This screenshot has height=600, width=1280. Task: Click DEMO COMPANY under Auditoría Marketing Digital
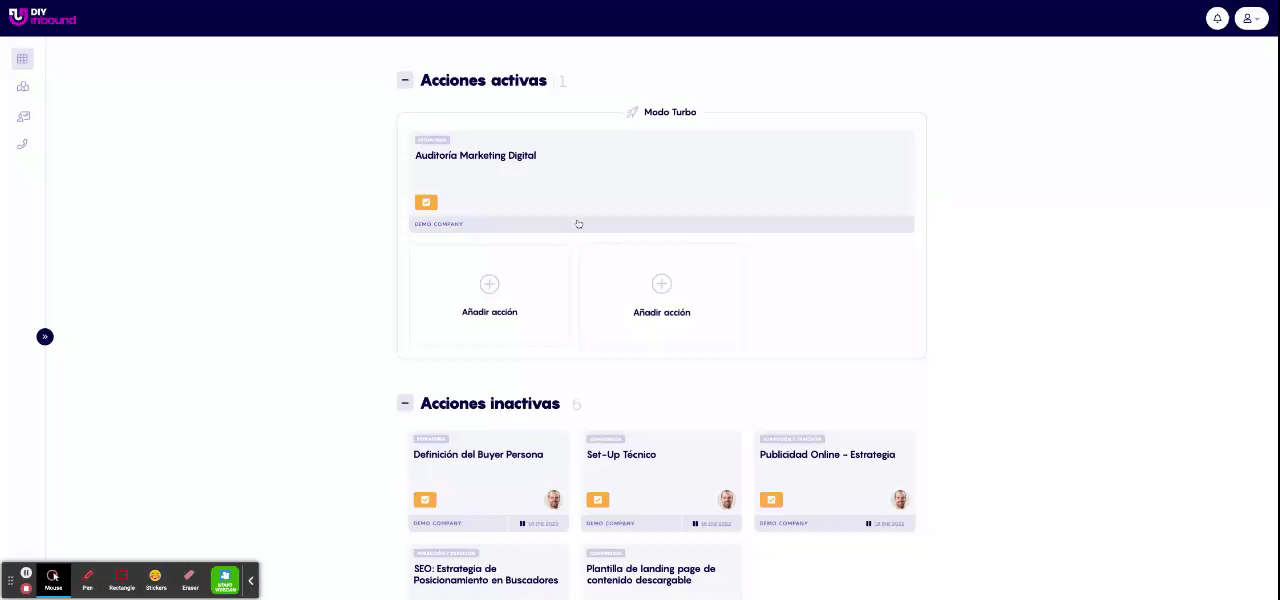439,224
